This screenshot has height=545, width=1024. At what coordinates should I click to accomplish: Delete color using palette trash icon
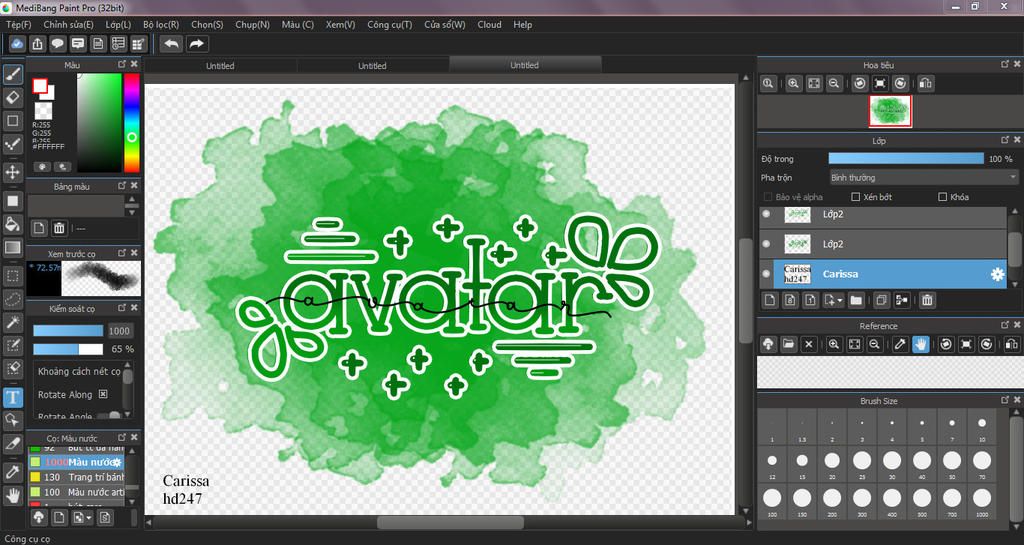click(x=59, y=228)
